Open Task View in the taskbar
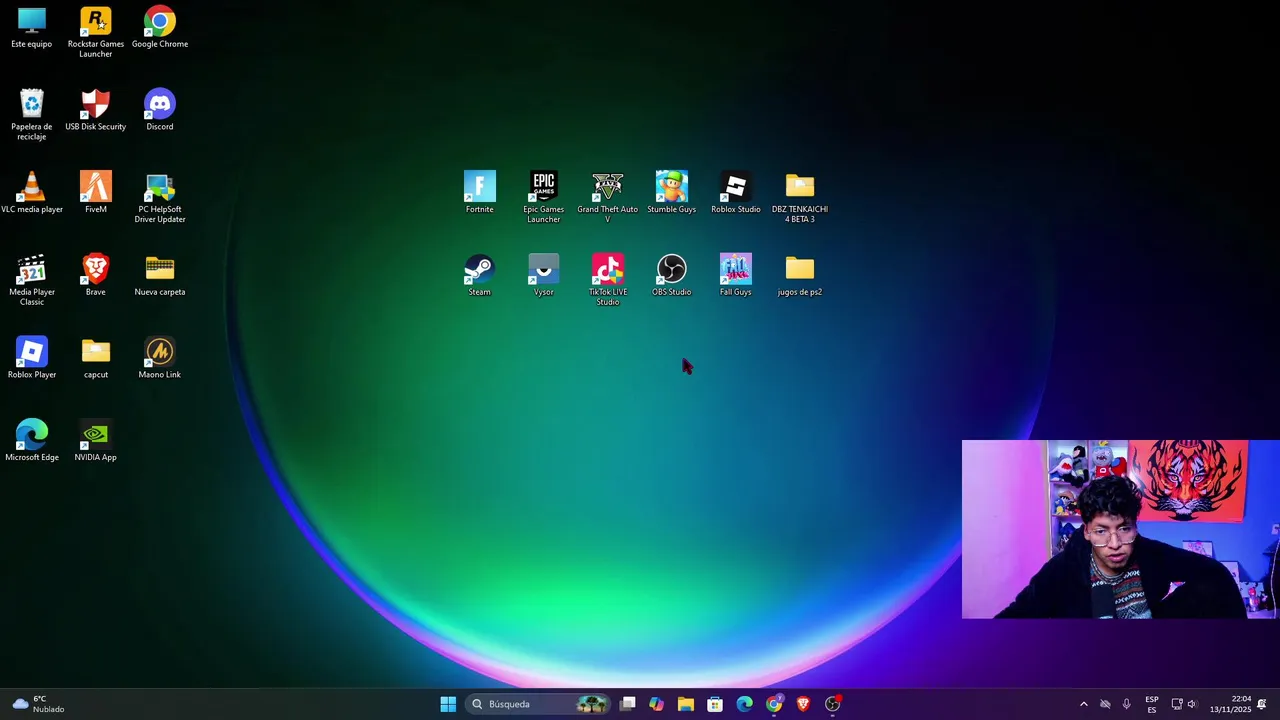The width and height of the screenshot is (1280, 720). [628, 704]
